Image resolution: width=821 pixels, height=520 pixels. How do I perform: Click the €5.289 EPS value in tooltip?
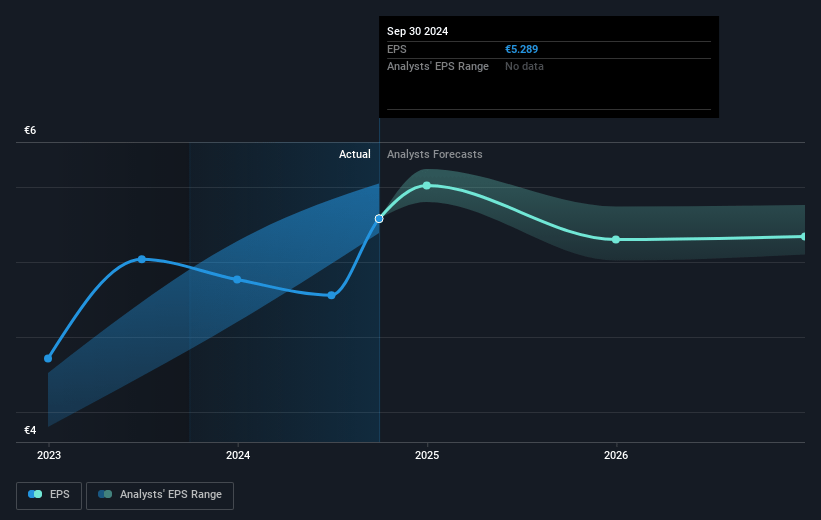(x=522, y=49)
